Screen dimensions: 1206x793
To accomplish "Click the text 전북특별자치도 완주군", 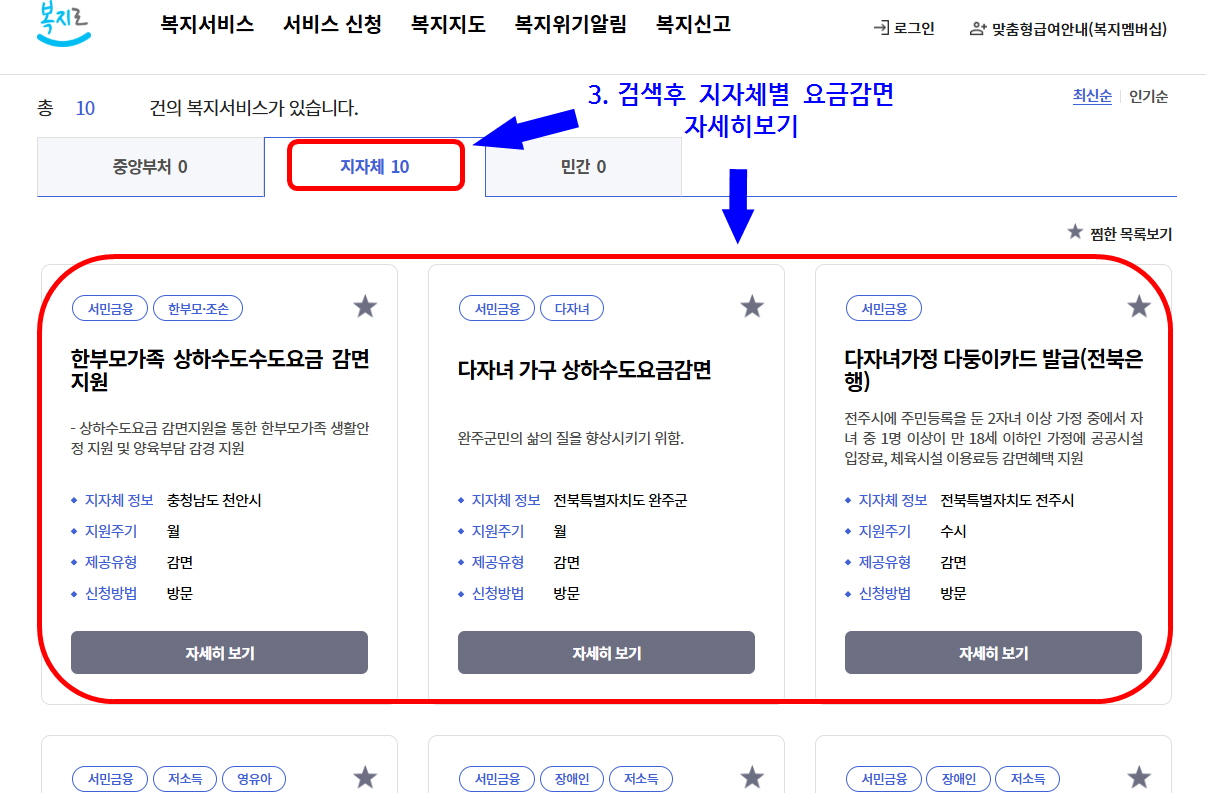I will 621,500.
